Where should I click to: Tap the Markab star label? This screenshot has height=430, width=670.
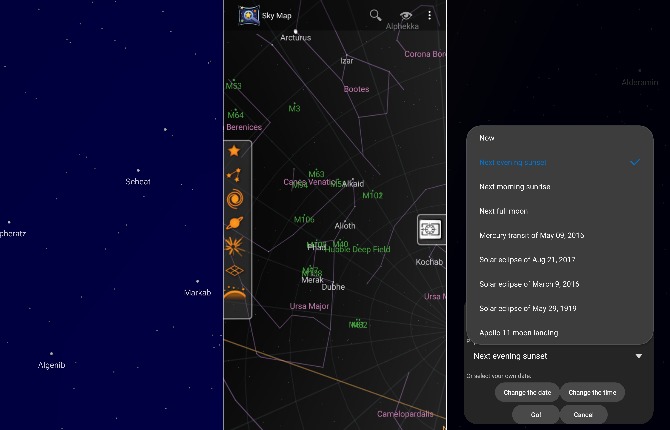tap(198, 293)
